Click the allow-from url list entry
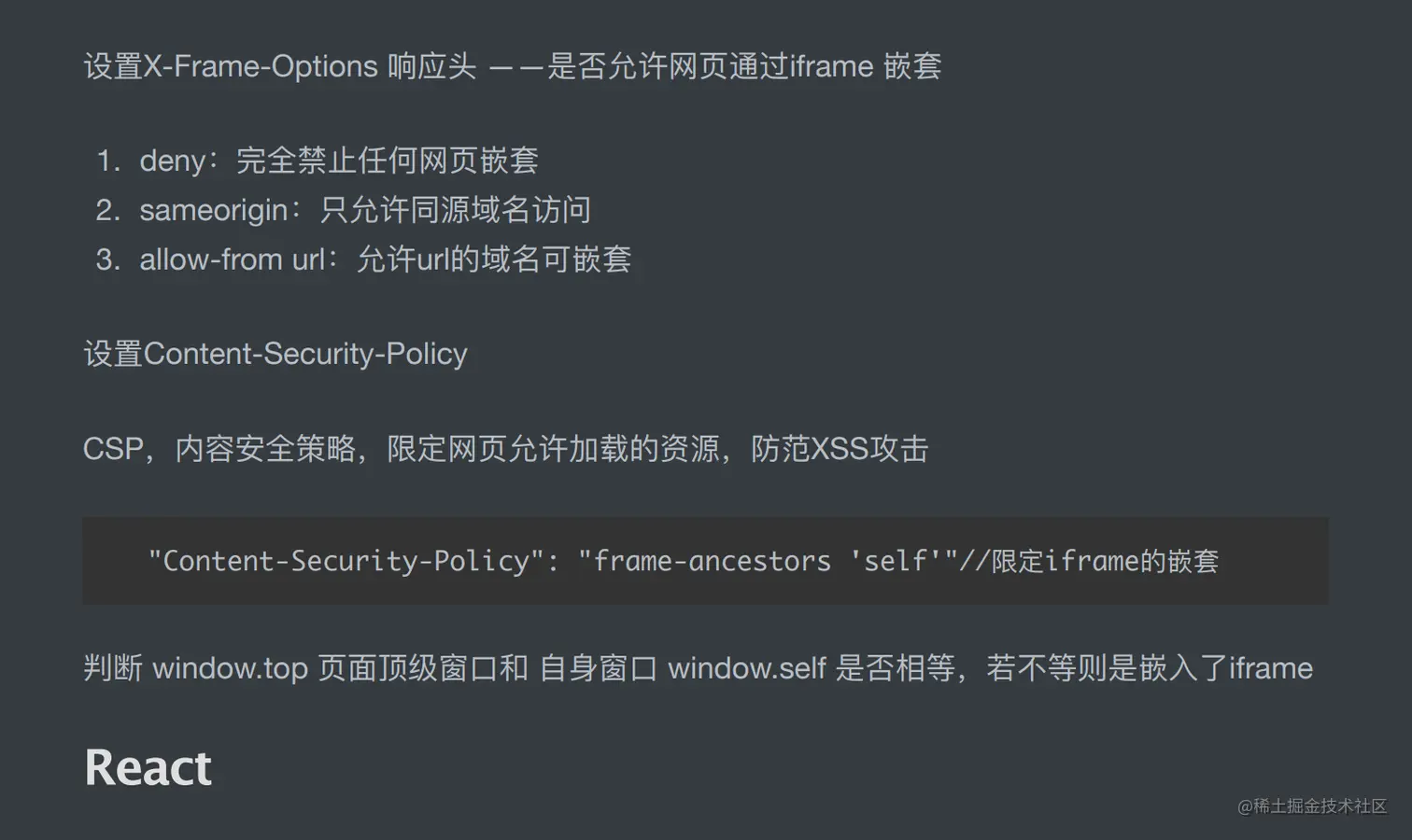 (233, 259)
